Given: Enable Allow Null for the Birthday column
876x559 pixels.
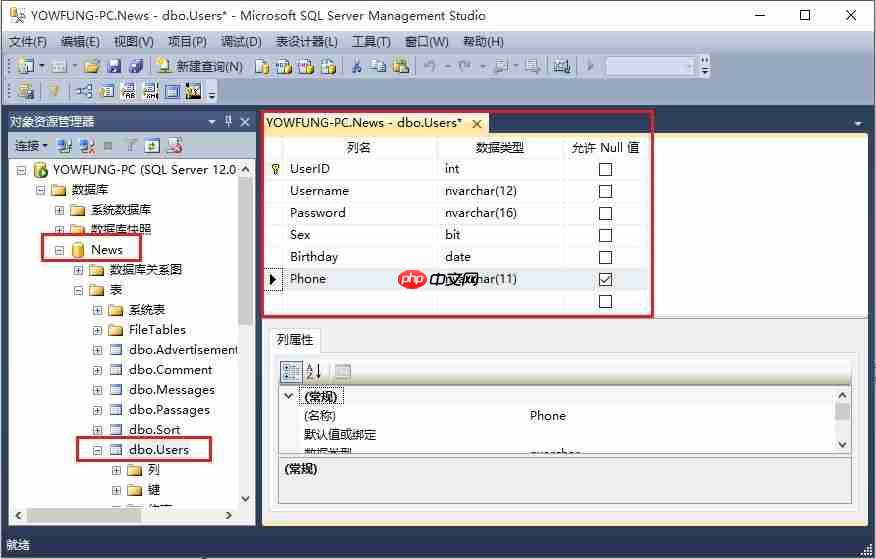Looking at the screenshot, I should [605, 257].
